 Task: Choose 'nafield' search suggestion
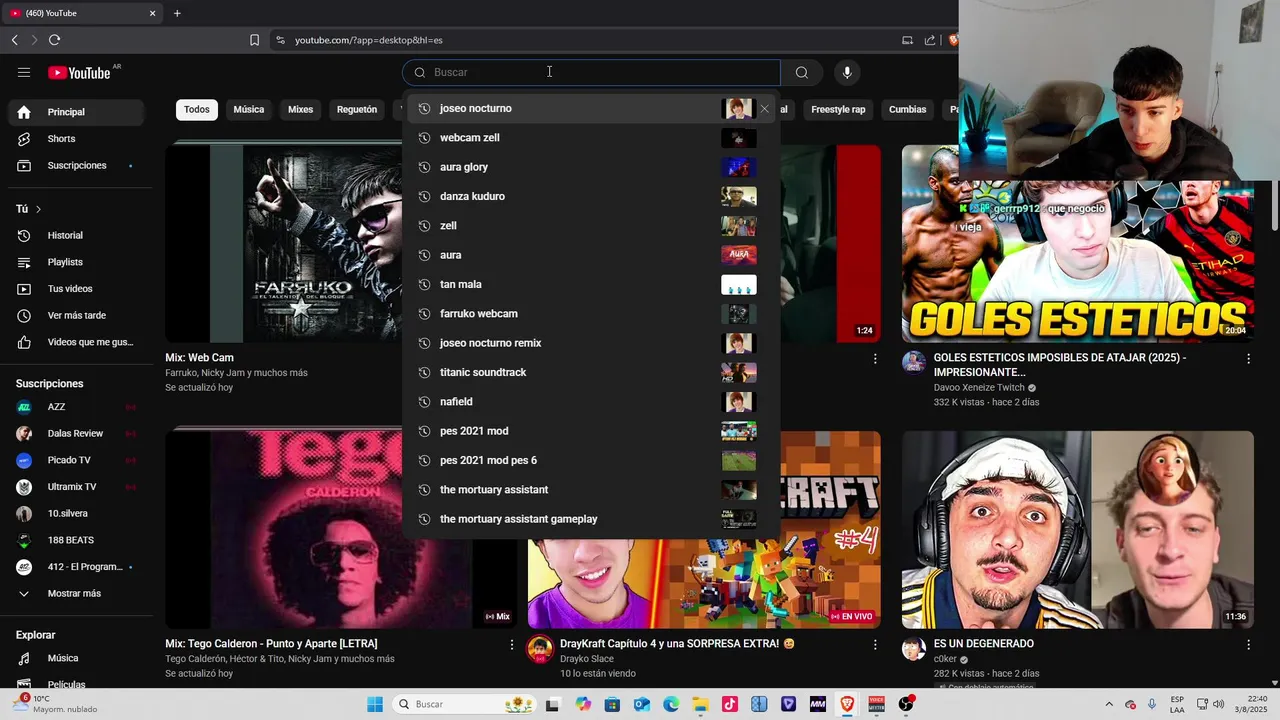pos(591,402)
